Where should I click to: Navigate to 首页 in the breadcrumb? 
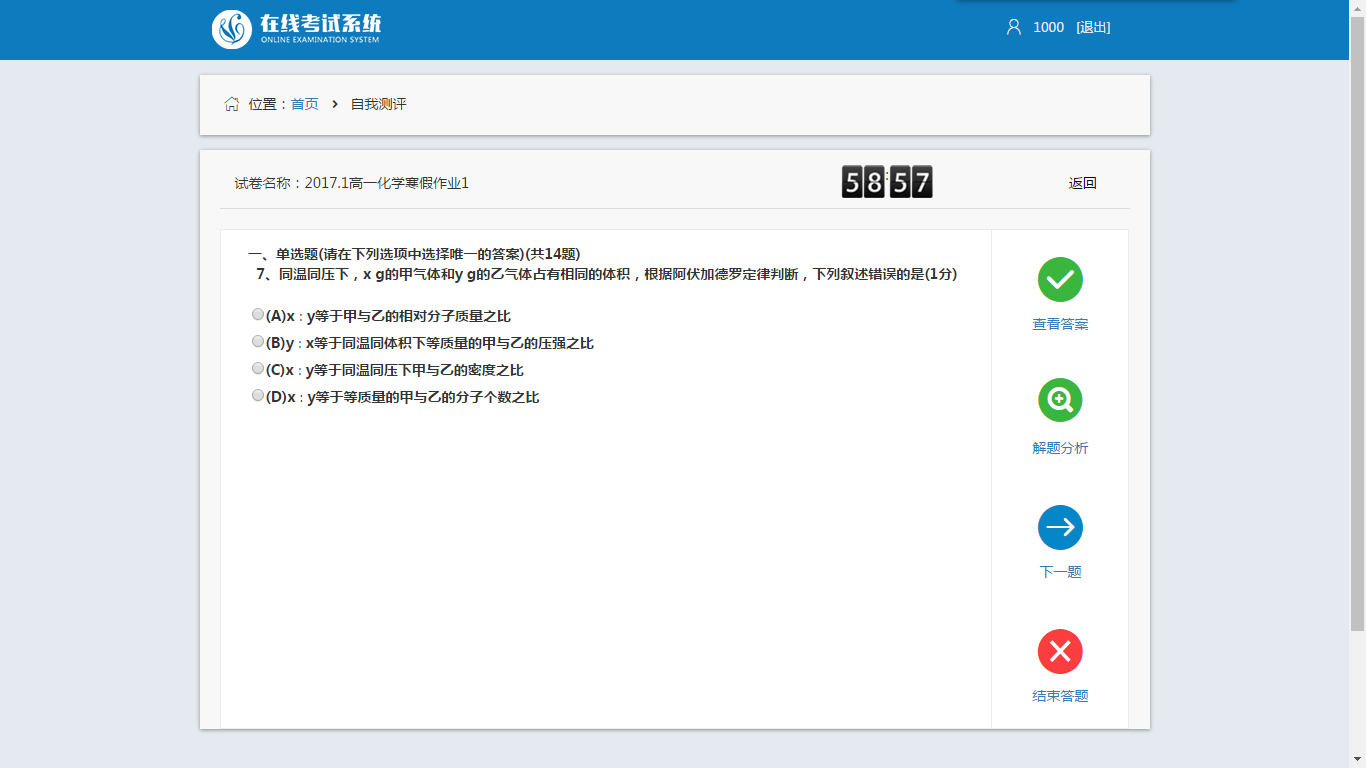pyautogui.click(x=305, y=104)
